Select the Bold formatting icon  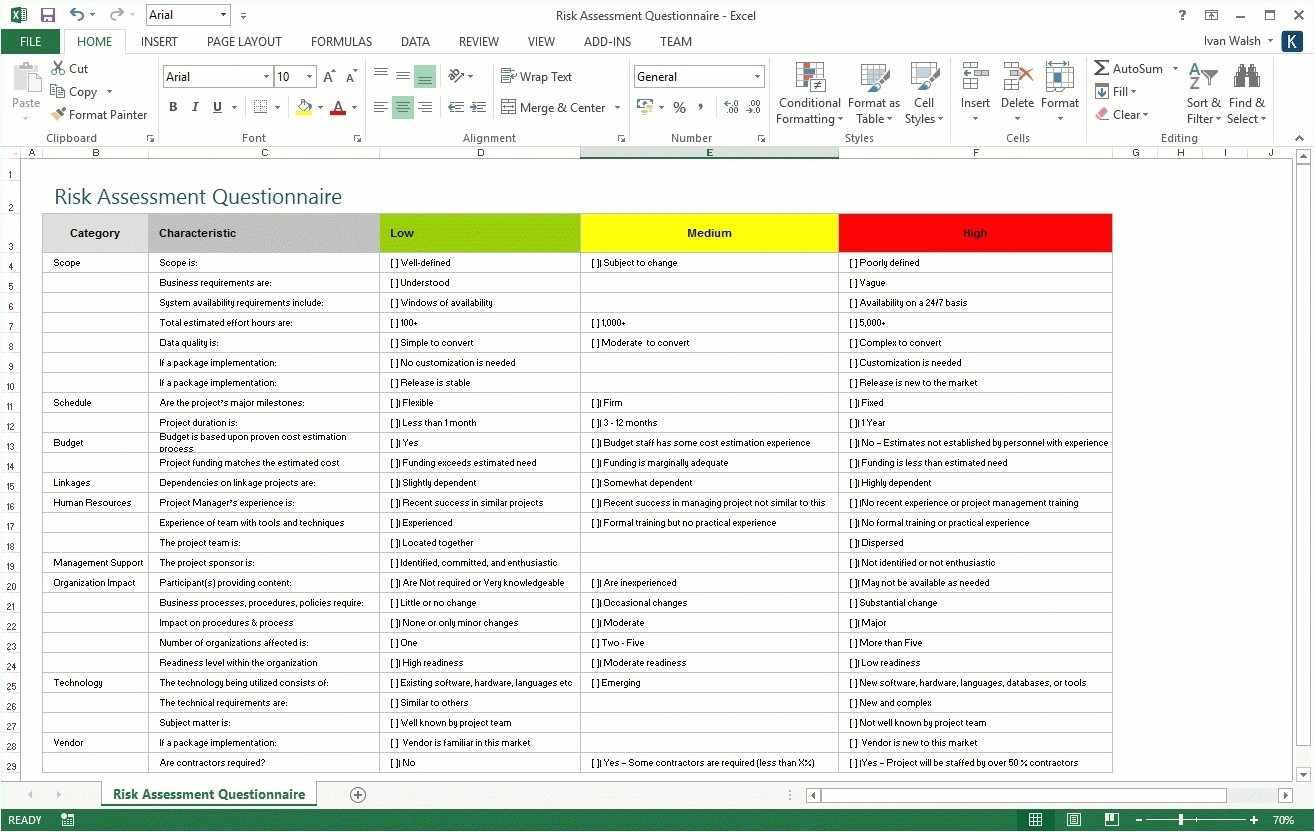(x=172, y=107)
